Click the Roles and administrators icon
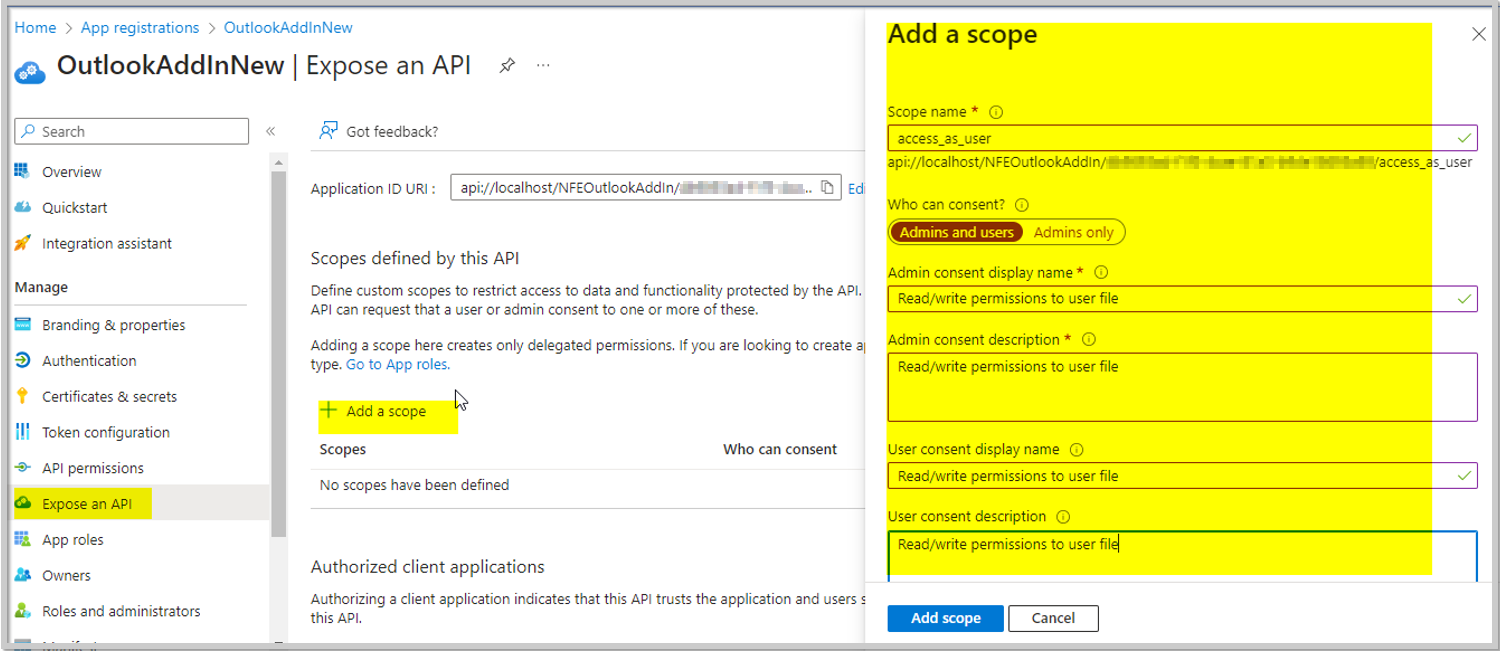The height and width of the screenshot is (651, 1500). point(23,611)
